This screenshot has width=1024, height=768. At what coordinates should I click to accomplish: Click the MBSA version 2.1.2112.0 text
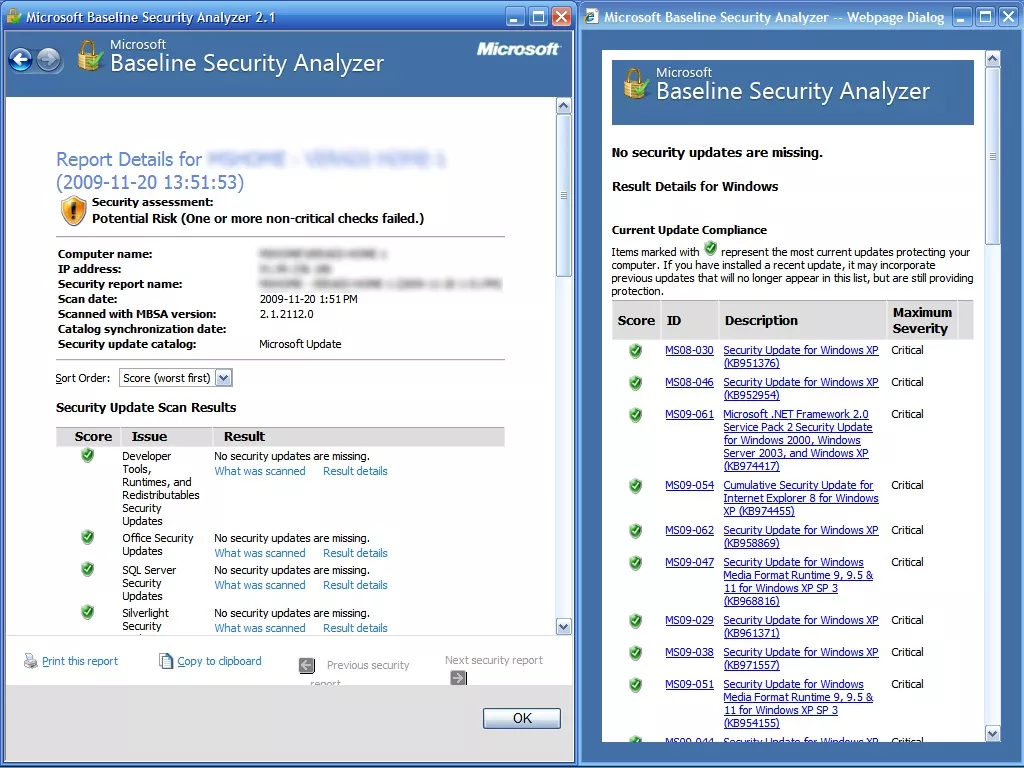287,314
